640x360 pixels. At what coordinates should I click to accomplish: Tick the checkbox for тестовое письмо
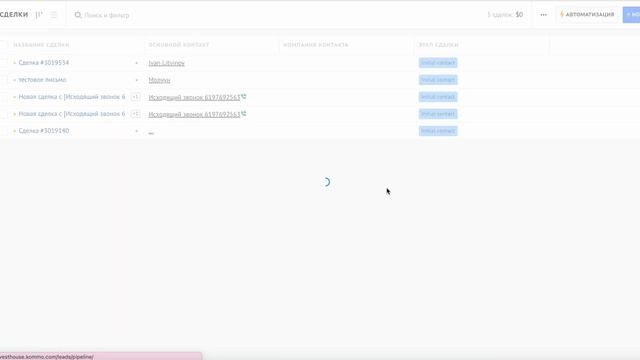[4, 80]
